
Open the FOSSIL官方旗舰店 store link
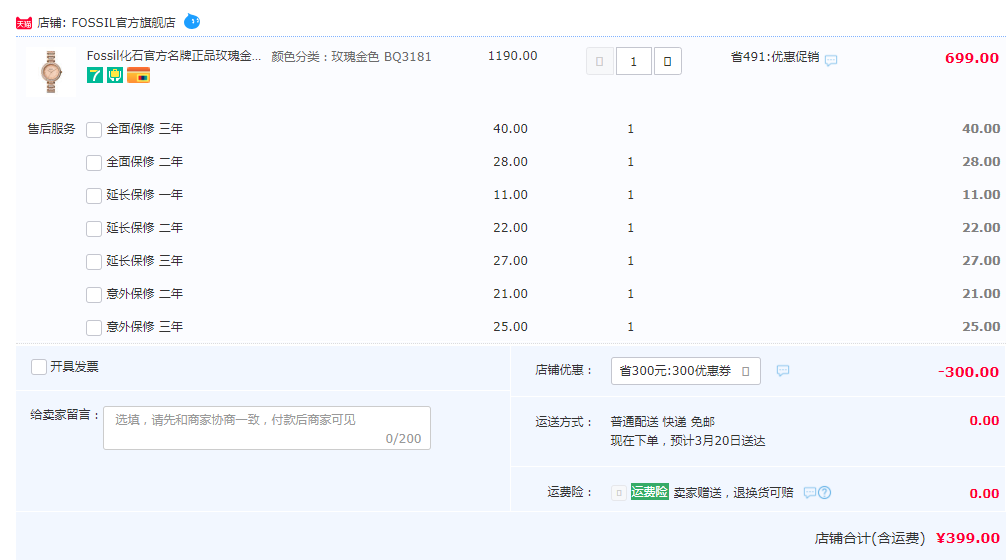click(x=123, y=23)
